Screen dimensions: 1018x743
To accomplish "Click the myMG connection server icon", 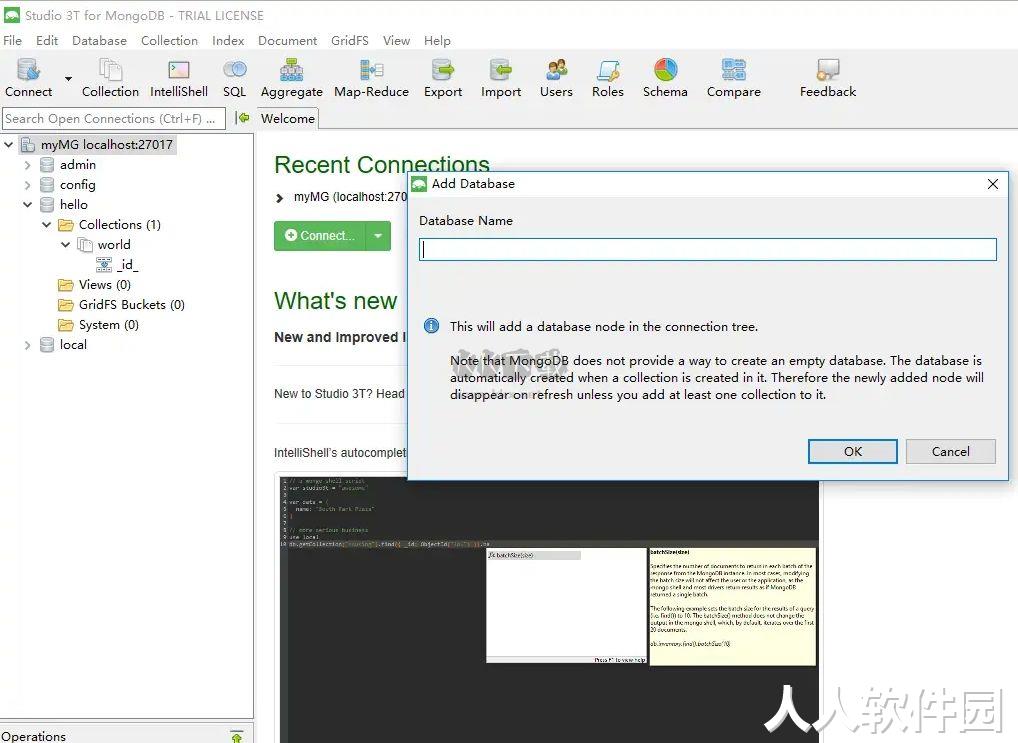I will 28,145.
